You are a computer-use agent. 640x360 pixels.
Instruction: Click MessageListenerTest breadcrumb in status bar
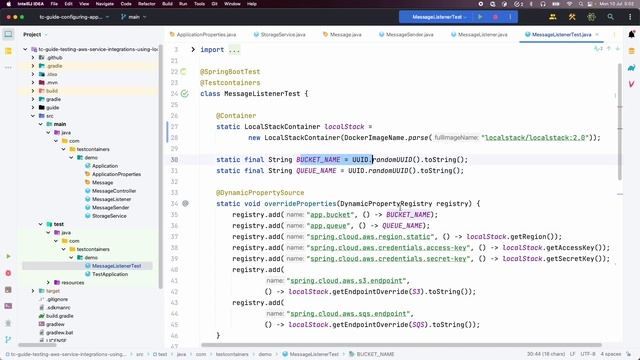[310, 354]
